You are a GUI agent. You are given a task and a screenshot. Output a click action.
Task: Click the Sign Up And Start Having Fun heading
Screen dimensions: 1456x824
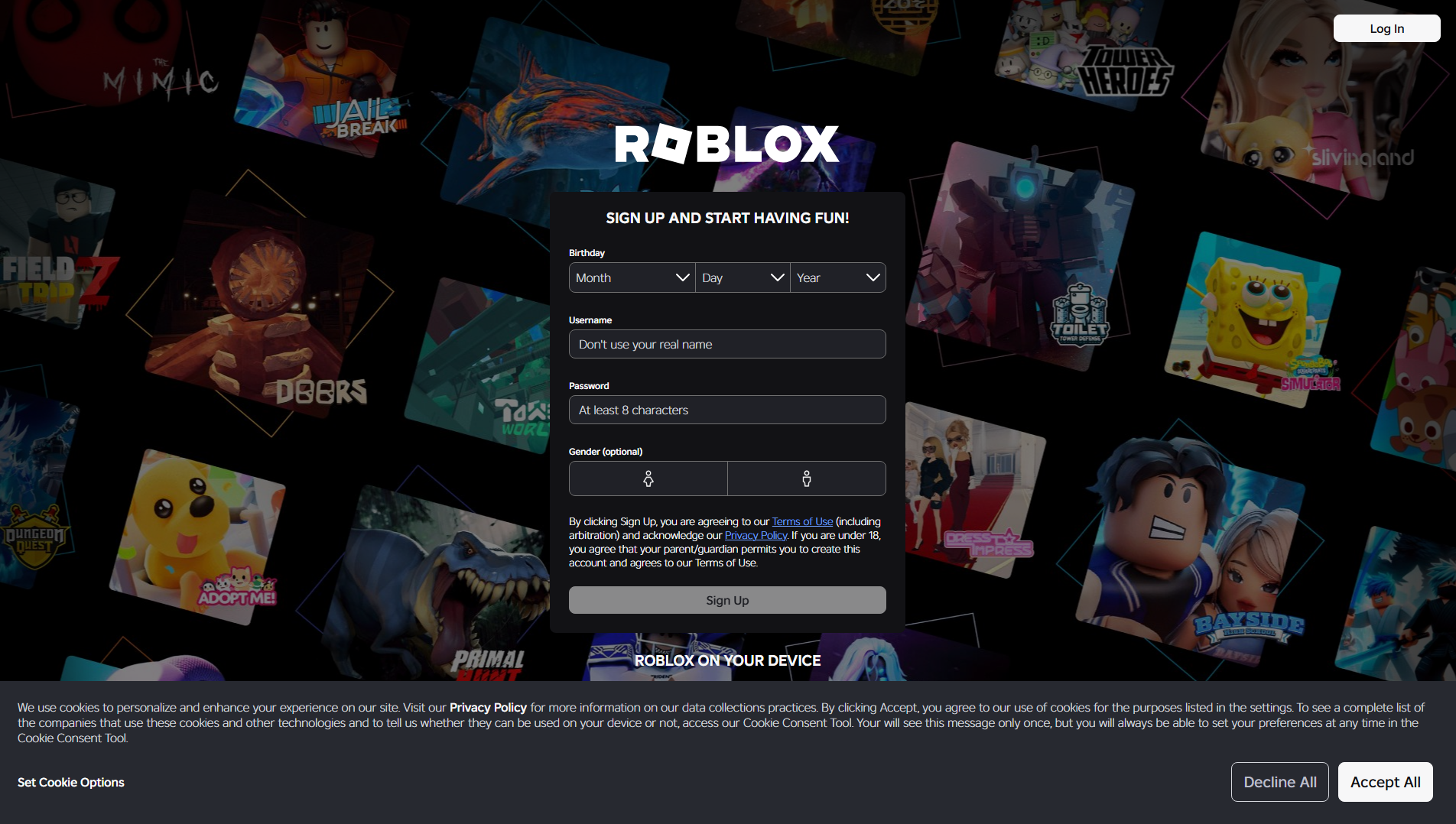[727, 218]
